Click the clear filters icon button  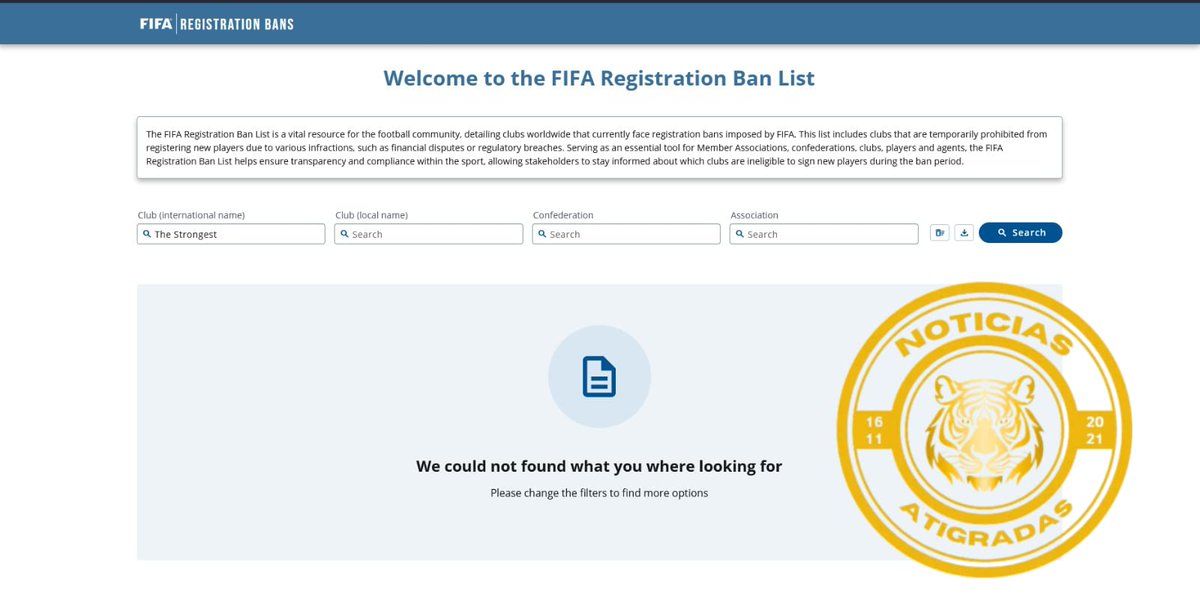click(939, 233)
